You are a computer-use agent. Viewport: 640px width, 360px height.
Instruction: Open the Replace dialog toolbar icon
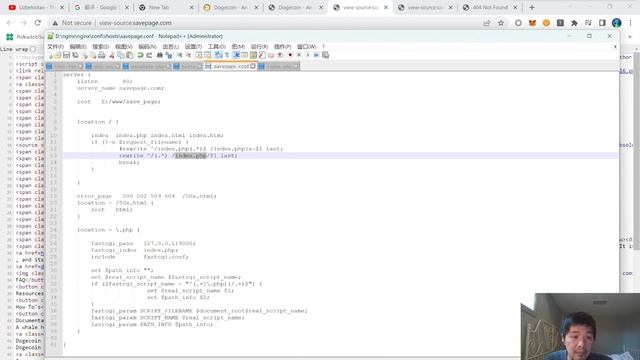(168, 55)
